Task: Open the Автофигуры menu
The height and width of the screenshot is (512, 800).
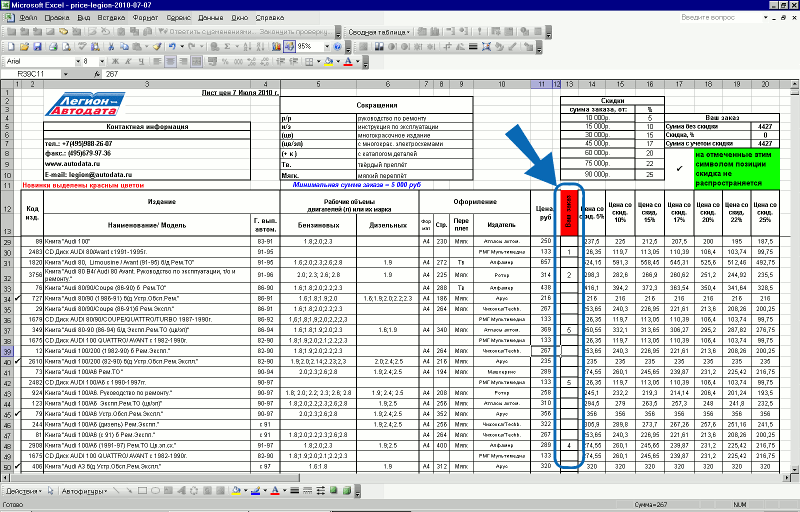Action: tap(84, 491)
